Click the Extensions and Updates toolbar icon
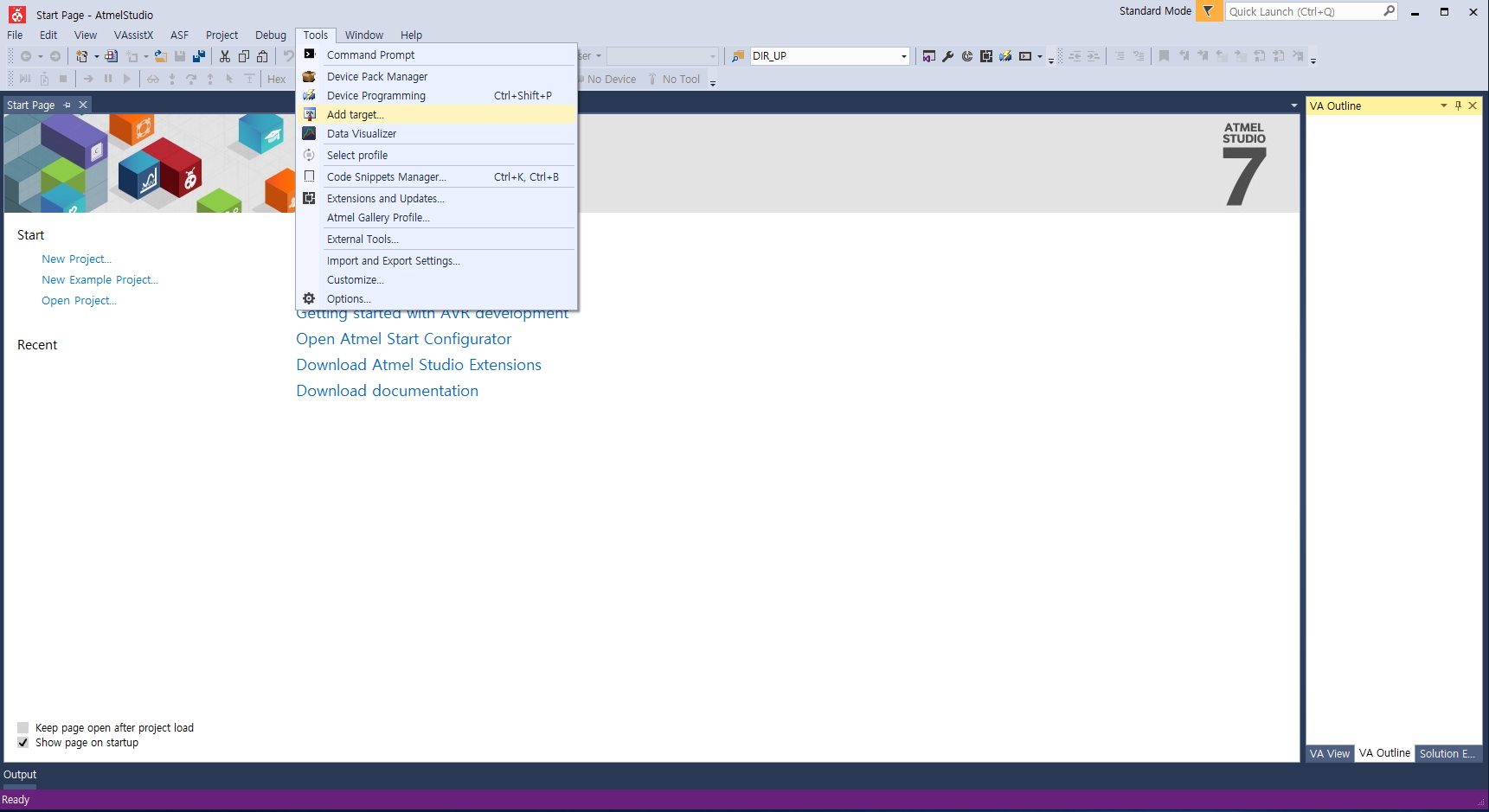 pos(986,56)
